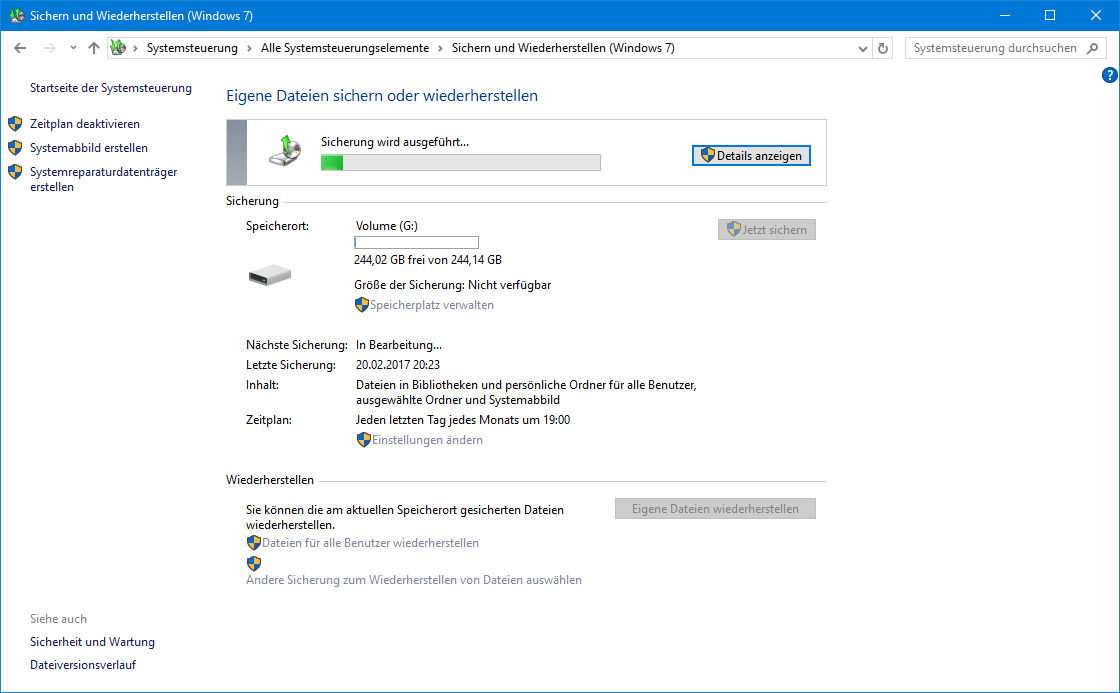Click Dateien für alle Benutzer wiederherstellen link

[x=370, y=543]
